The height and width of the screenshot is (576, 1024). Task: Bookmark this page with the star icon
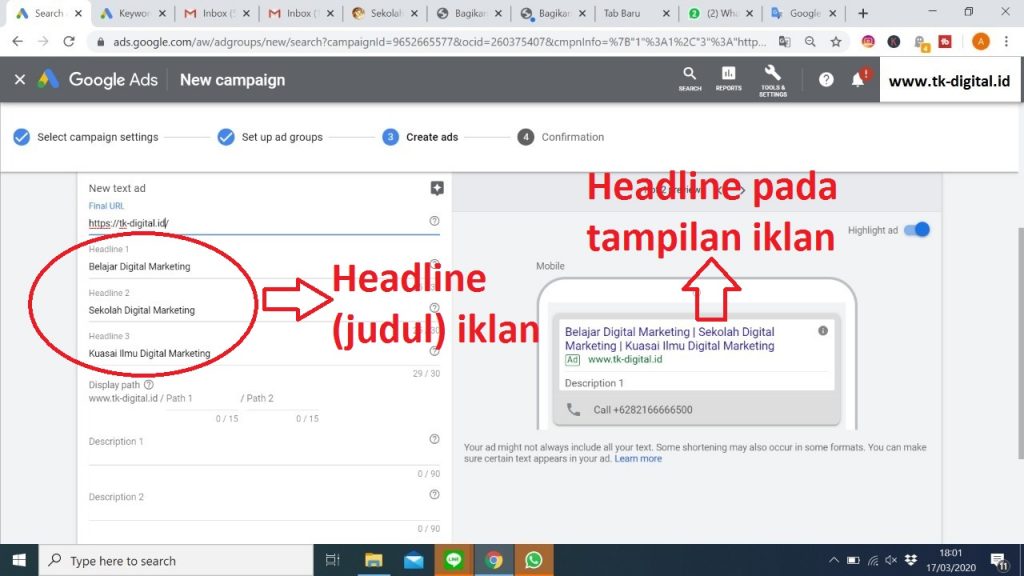[x=836, y=42]
